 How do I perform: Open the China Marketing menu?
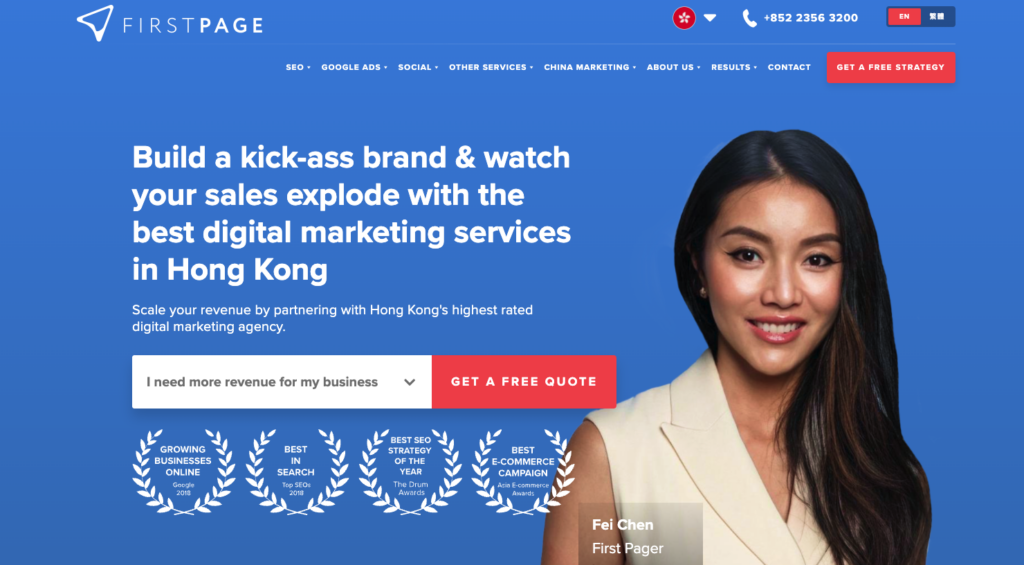pyautogui.click(x=590, y=67)
